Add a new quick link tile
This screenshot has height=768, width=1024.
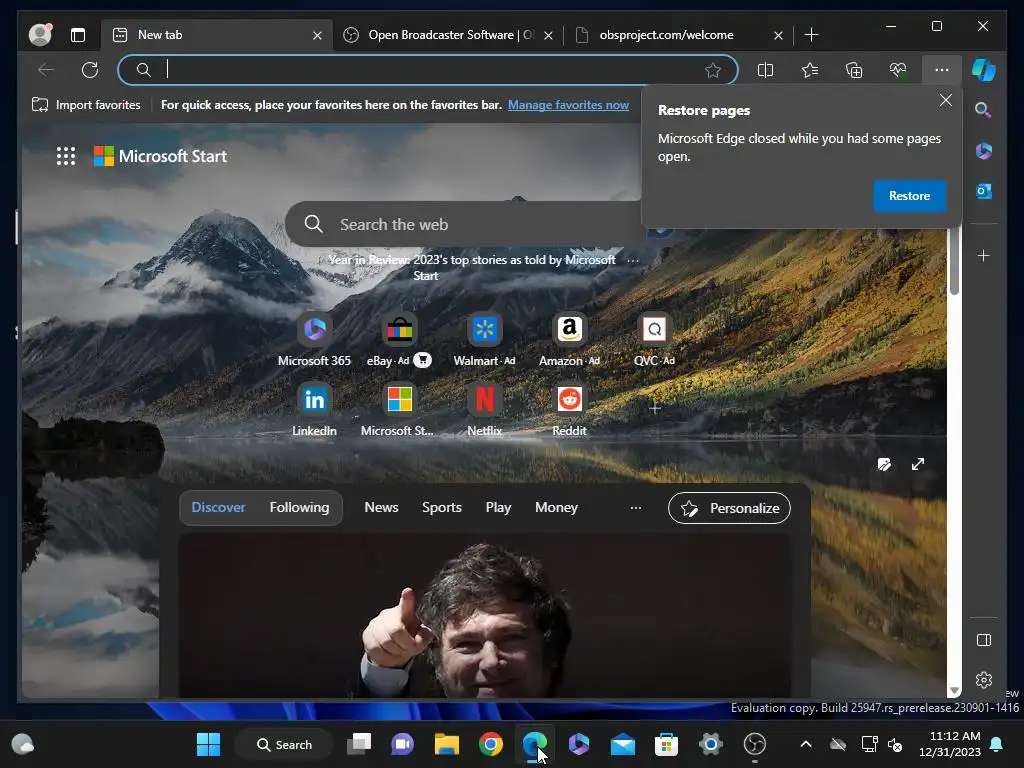click(x=655, y=408)
